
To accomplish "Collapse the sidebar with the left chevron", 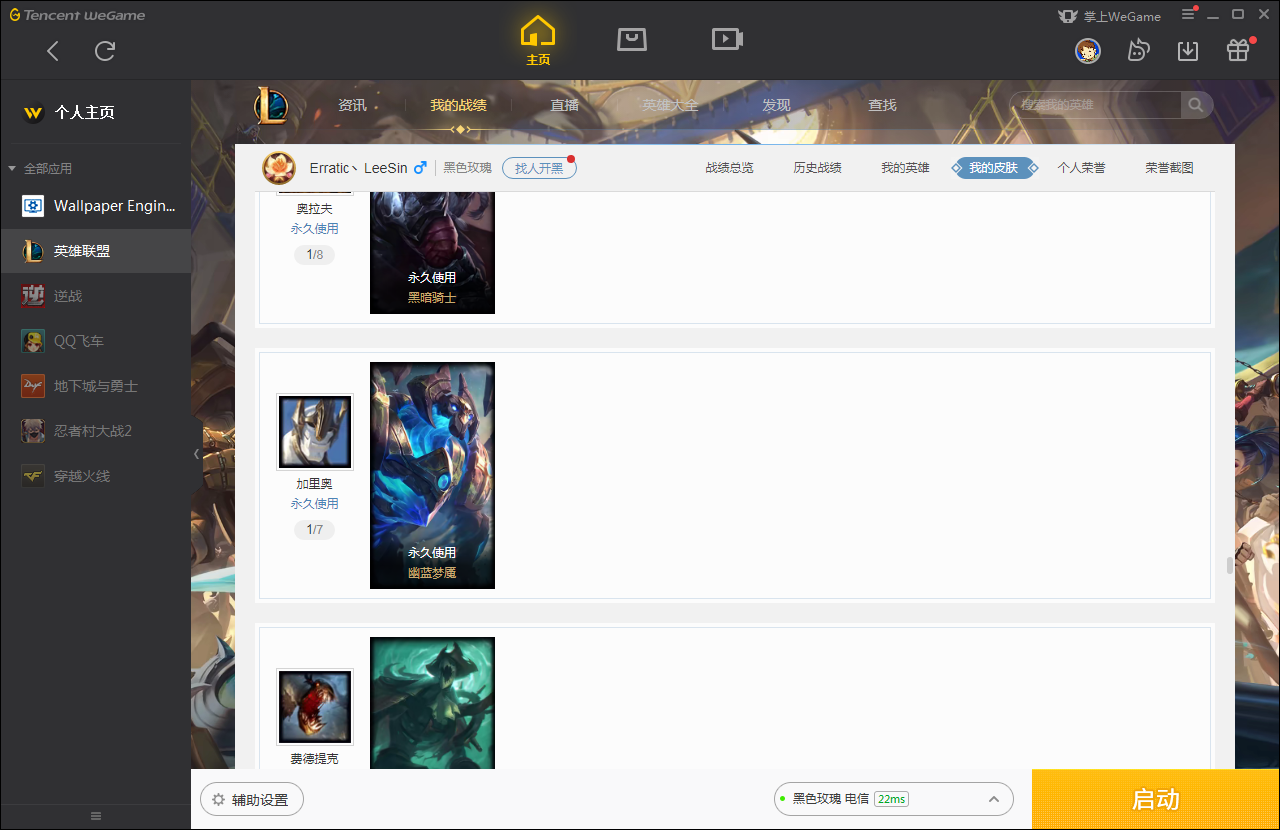I will pyautogui.click(x=196, y=454).
